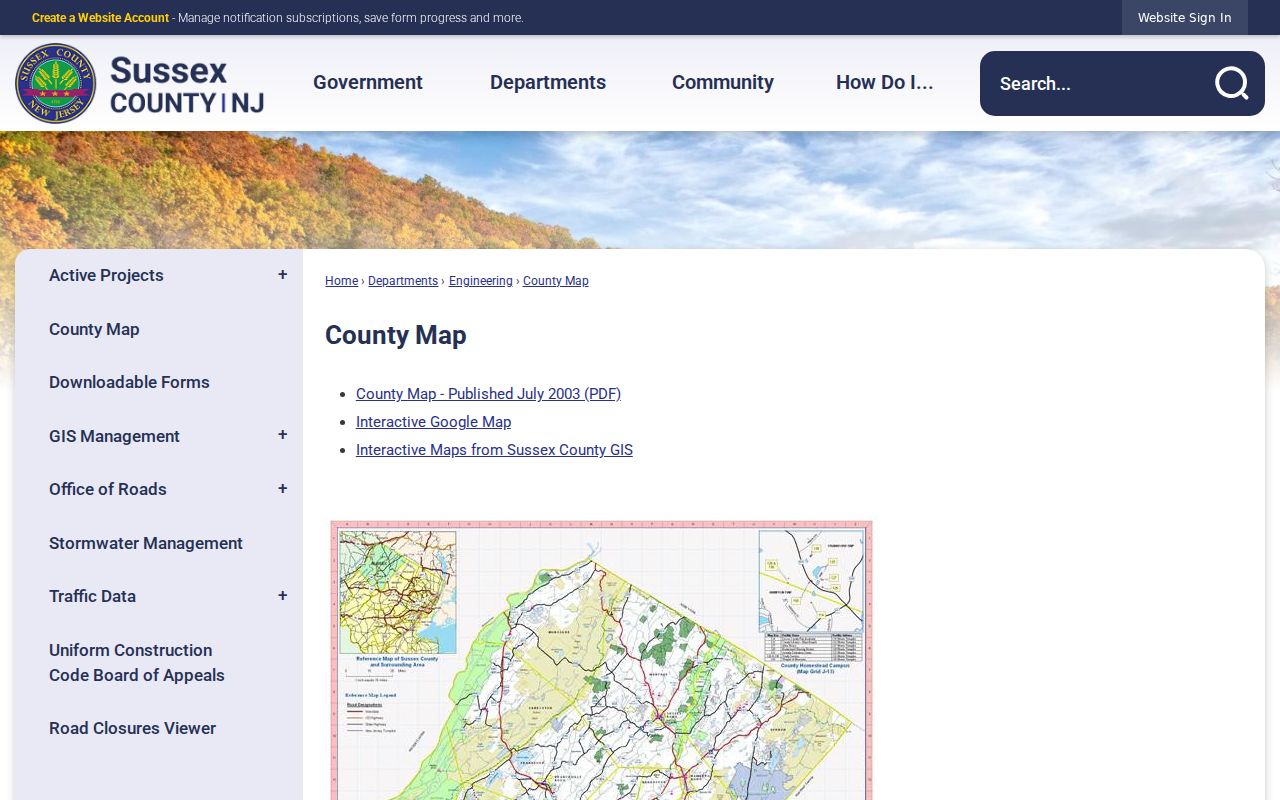1280x800 pixels.
Task: Expand the GIS Management submenu
Action: (x=283, y=435)
